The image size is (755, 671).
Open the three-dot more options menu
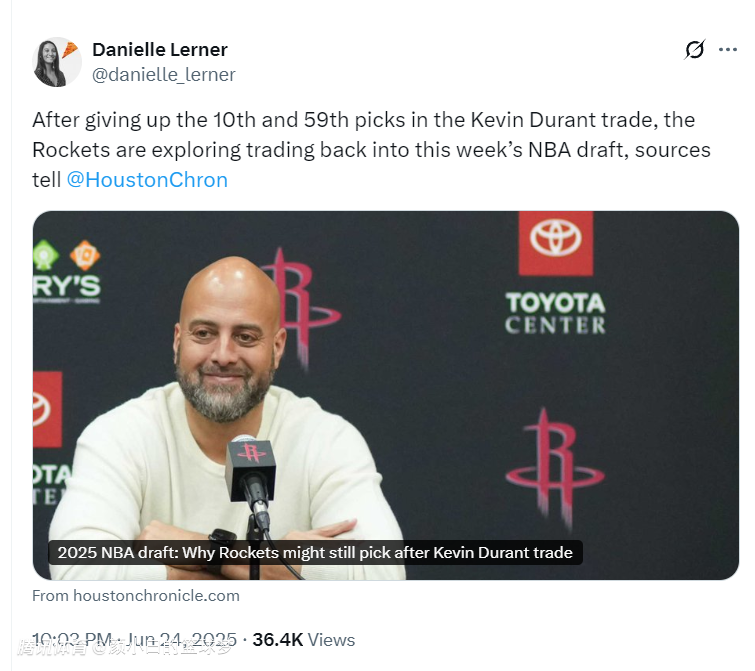click(728, 50)
